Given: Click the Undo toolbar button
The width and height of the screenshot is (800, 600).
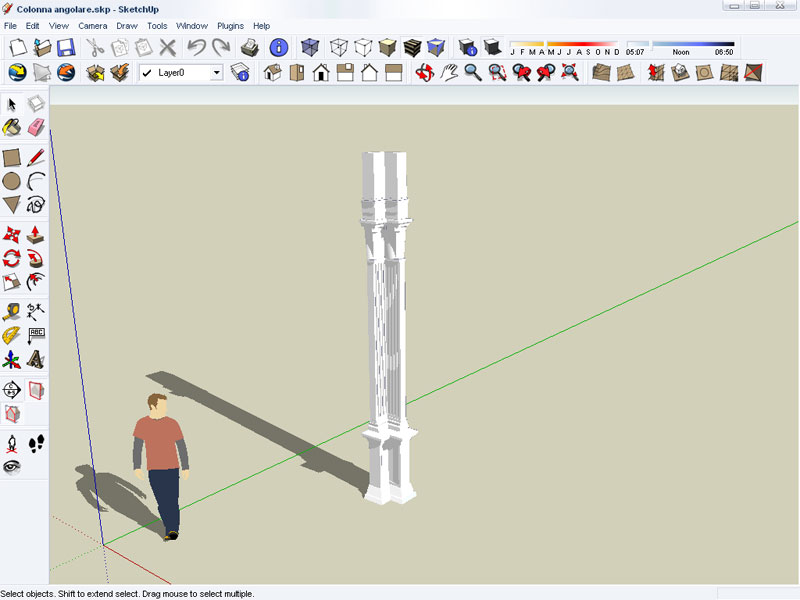Looking at the screenshot, I should point(196,47).
